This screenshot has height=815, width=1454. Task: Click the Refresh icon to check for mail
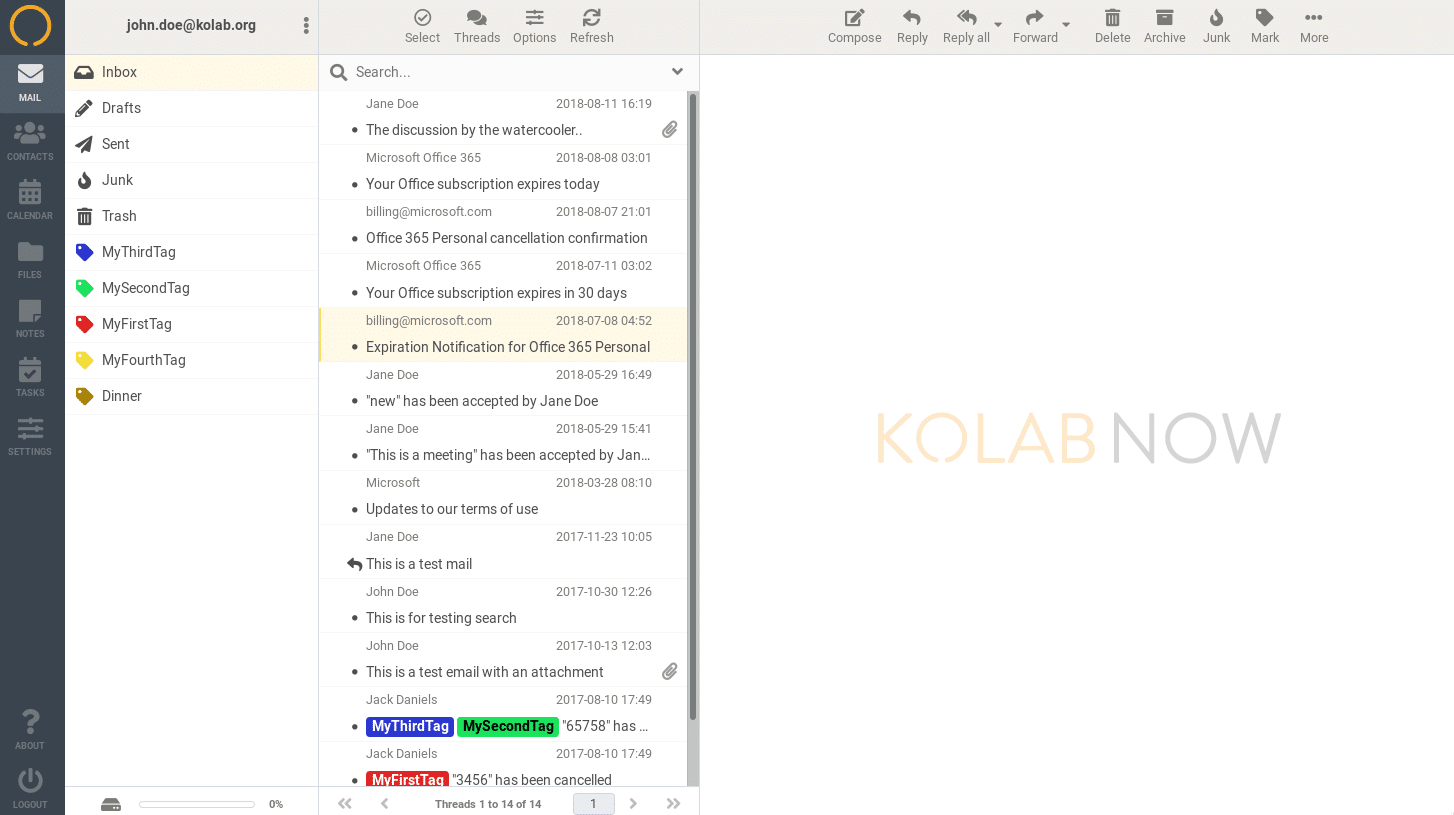[x=591, y=26]
